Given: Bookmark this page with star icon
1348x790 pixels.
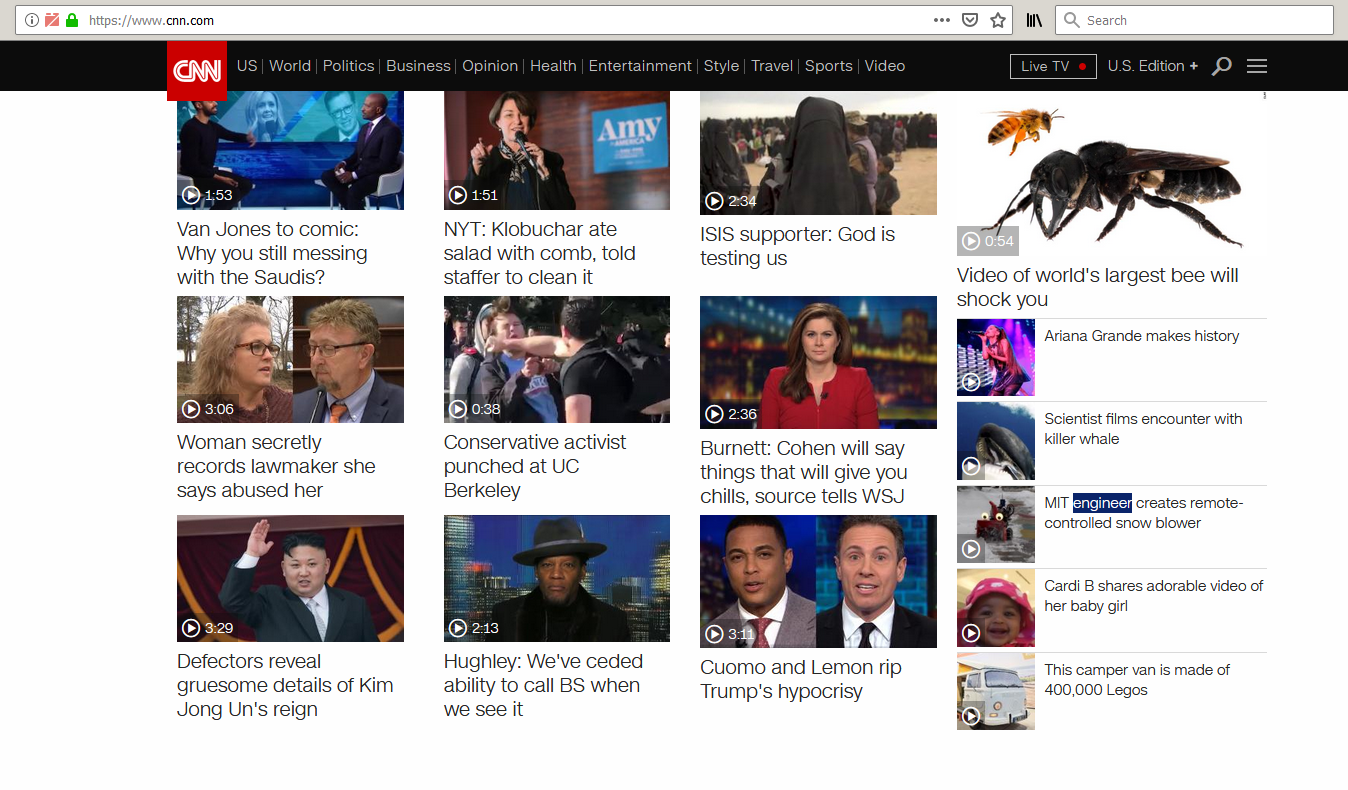Looking at the screenshot, I should pyautogui.click(x=997, y=20).
